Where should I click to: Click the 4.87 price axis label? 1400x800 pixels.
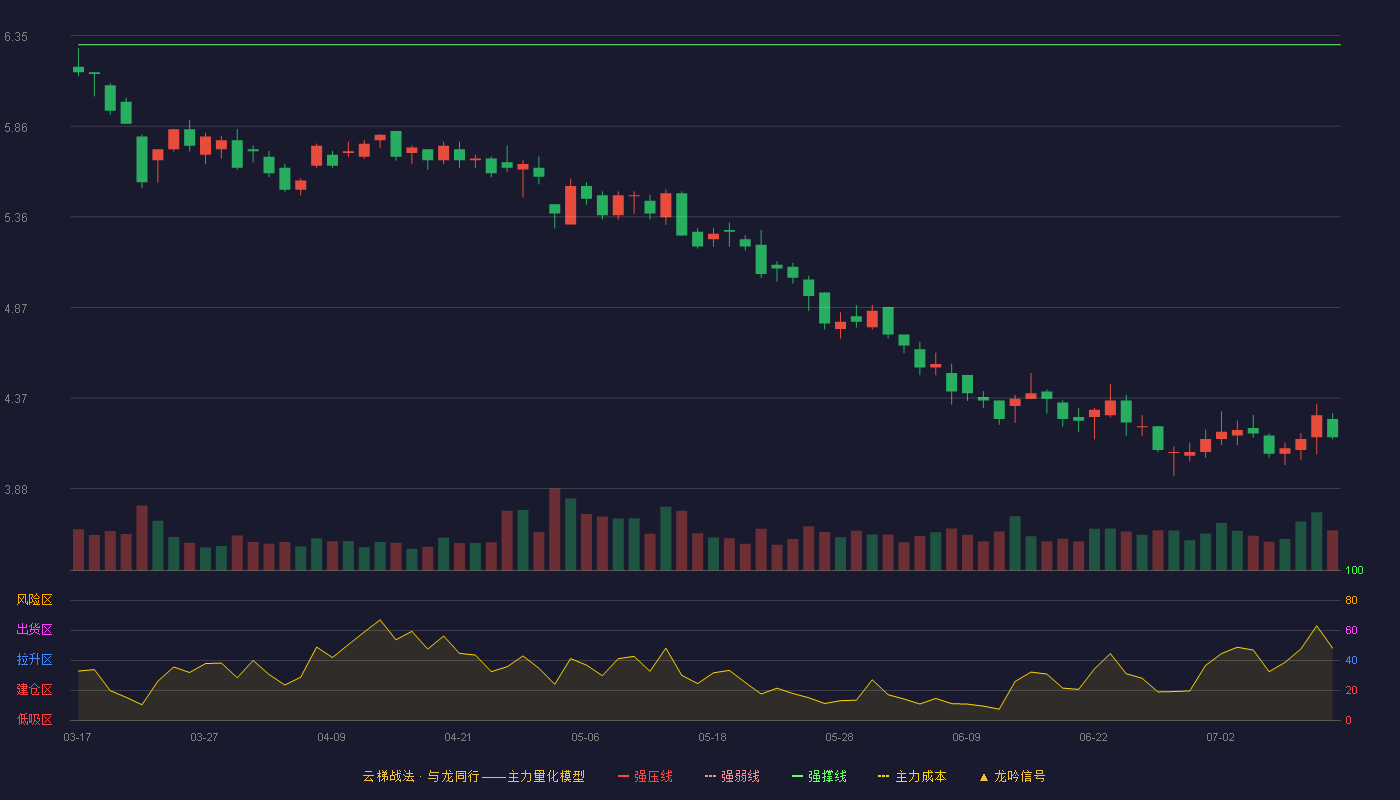(x=15, y=309)
